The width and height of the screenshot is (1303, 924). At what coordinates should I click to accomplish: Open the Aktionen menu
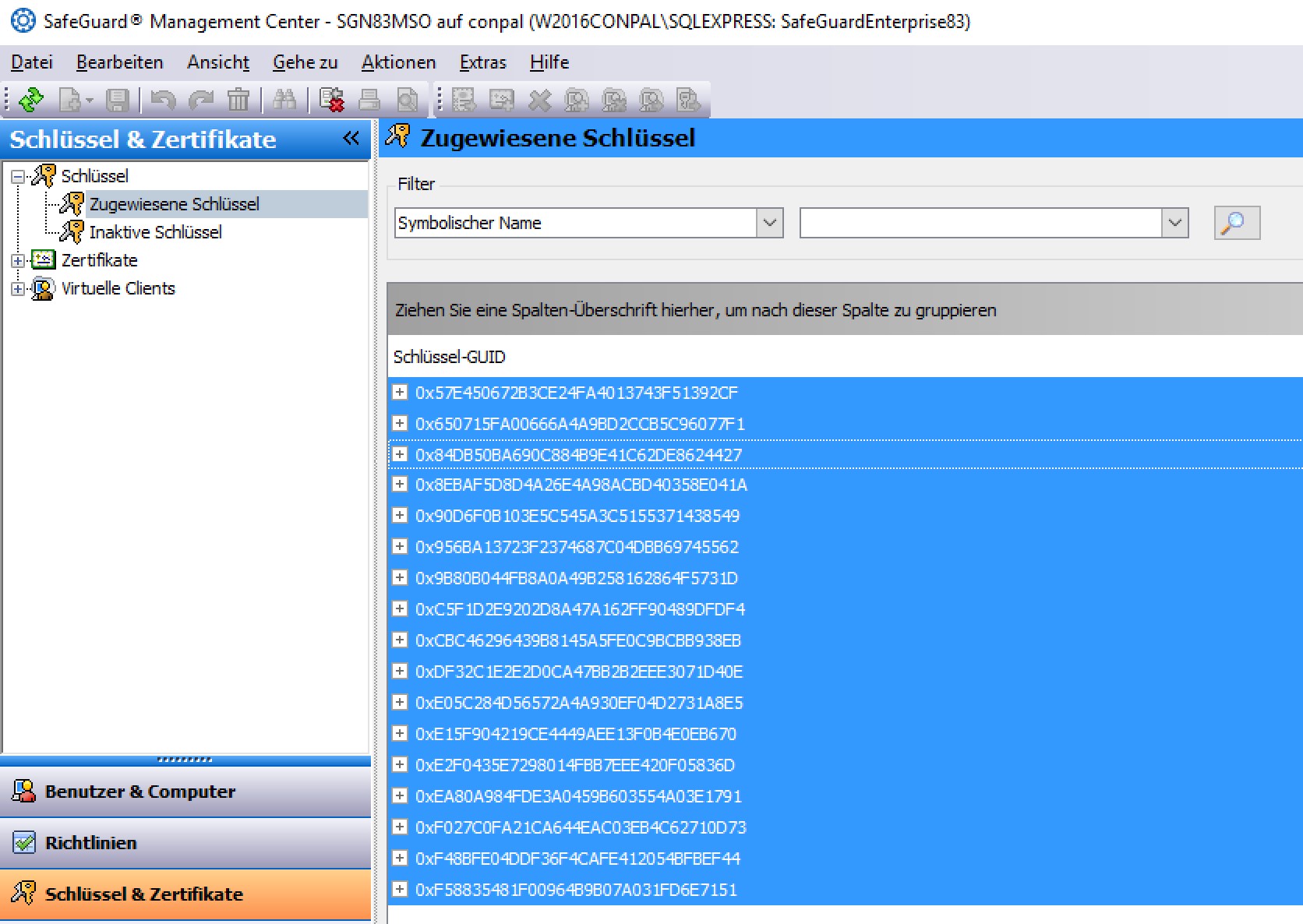tap(399, 62)
